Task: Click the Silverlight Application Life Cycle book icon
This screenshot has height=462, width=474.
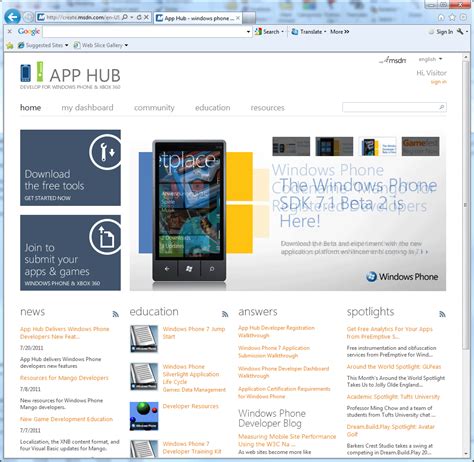Action: click(x=144, y=376)
